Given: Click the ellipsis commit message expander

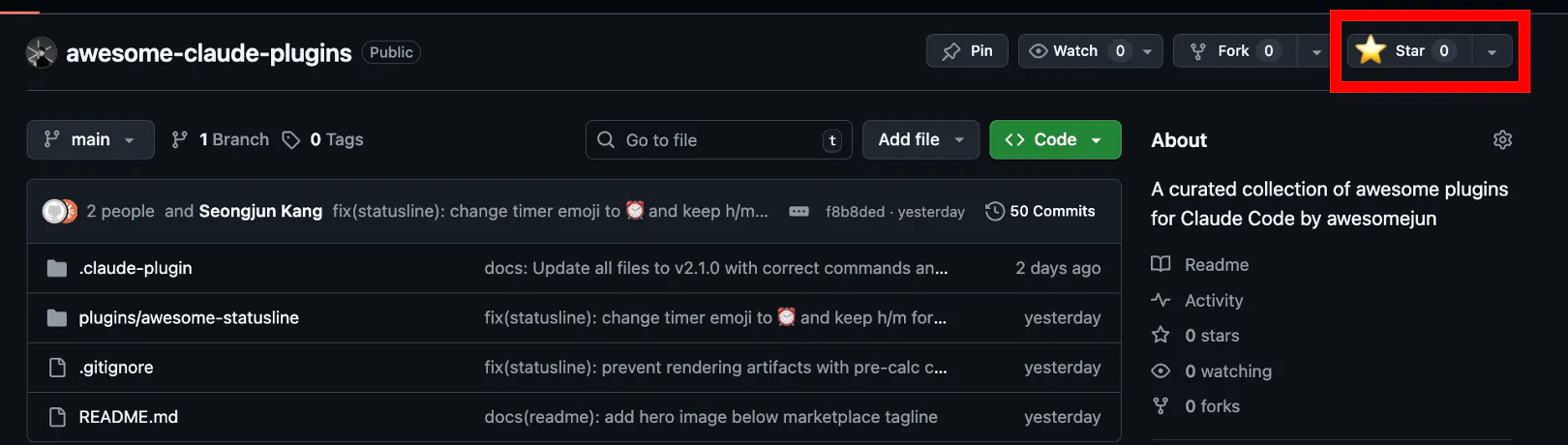Looking at the screenshot, I should 799,211.
